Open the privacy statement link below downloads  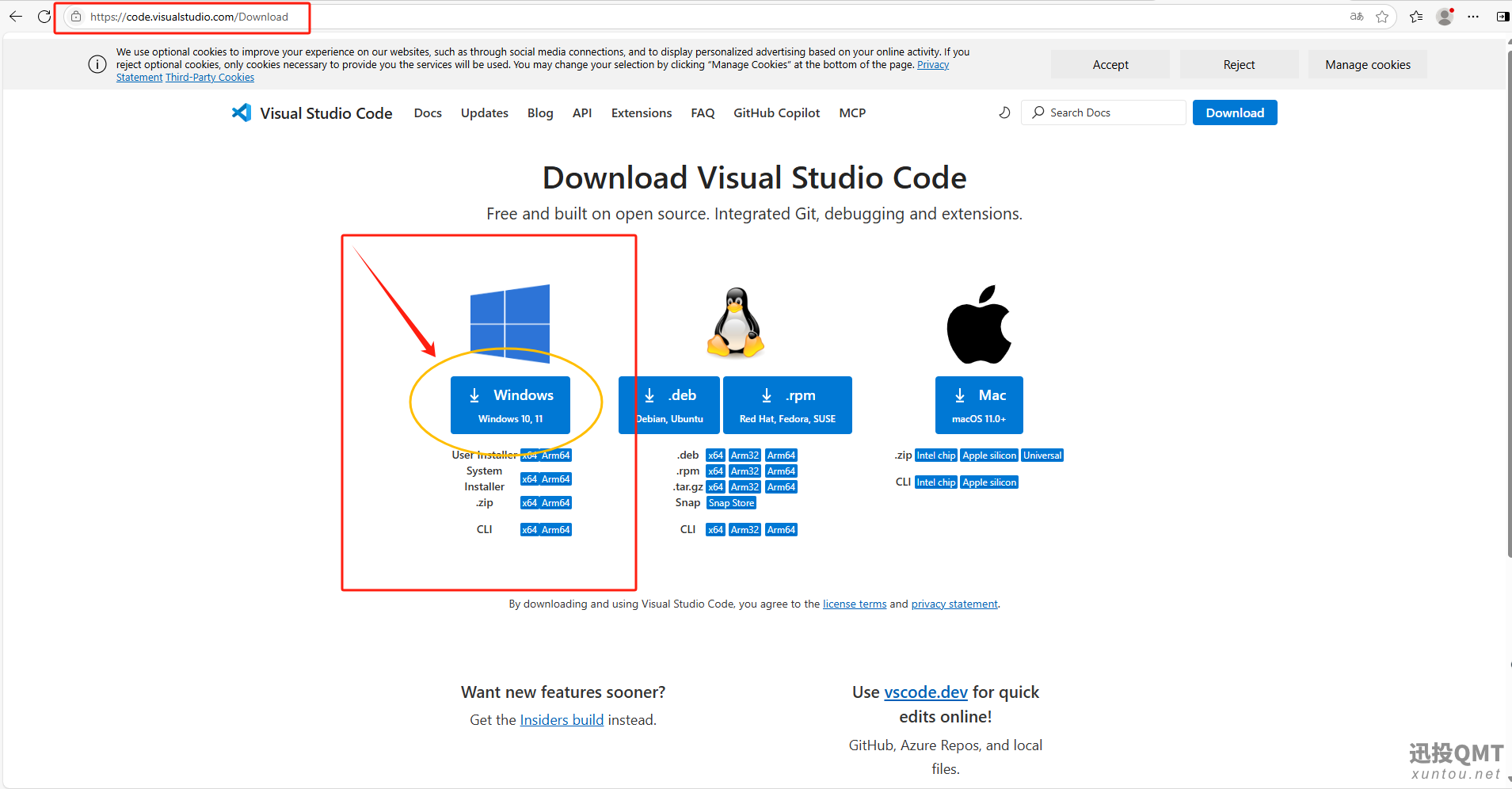click(954, 604)
